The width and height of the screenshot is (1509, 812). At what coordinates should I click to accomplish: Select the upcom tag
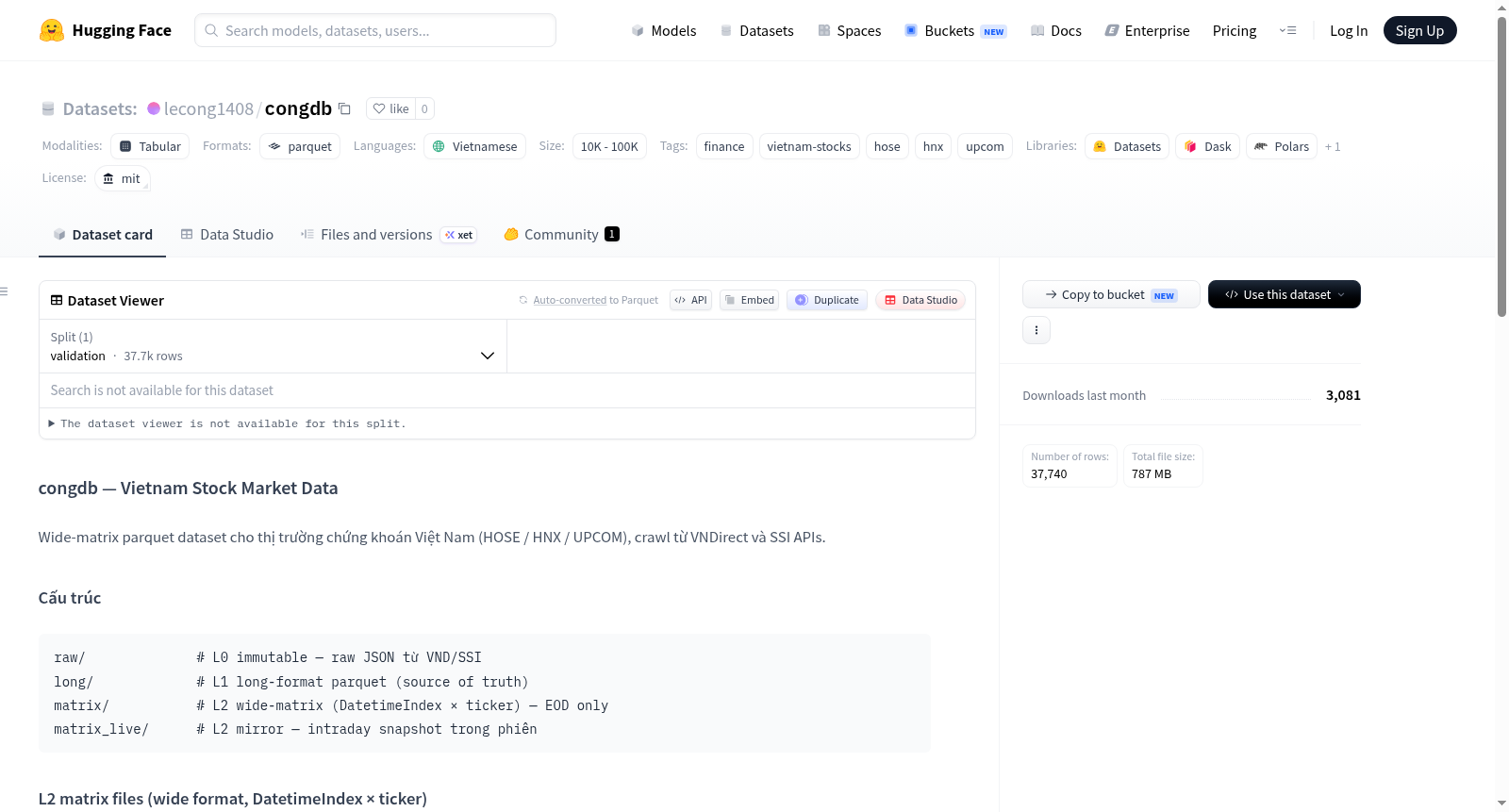(985, 146)
